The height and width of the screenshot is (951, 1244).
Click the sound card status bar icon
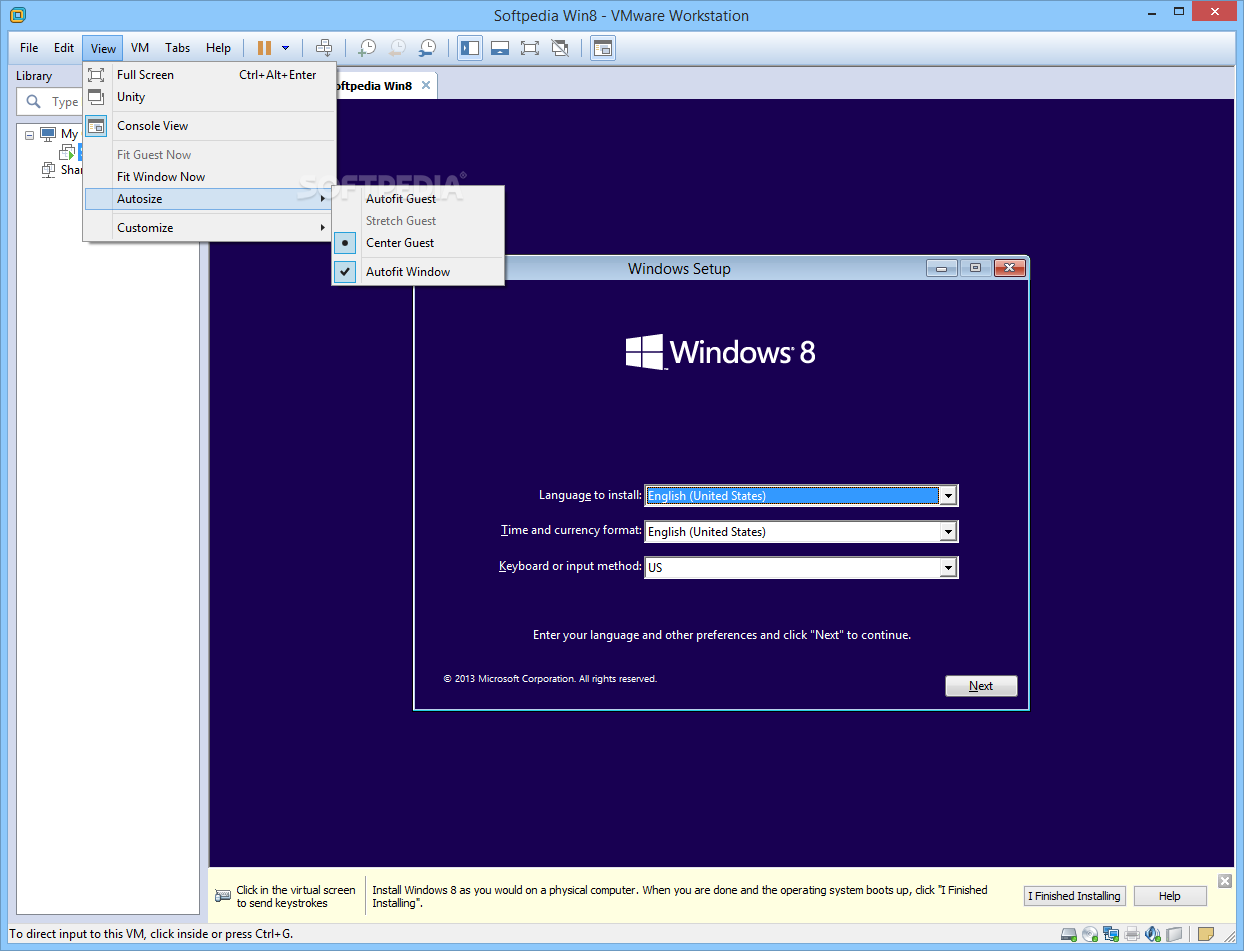(1153, 935)
